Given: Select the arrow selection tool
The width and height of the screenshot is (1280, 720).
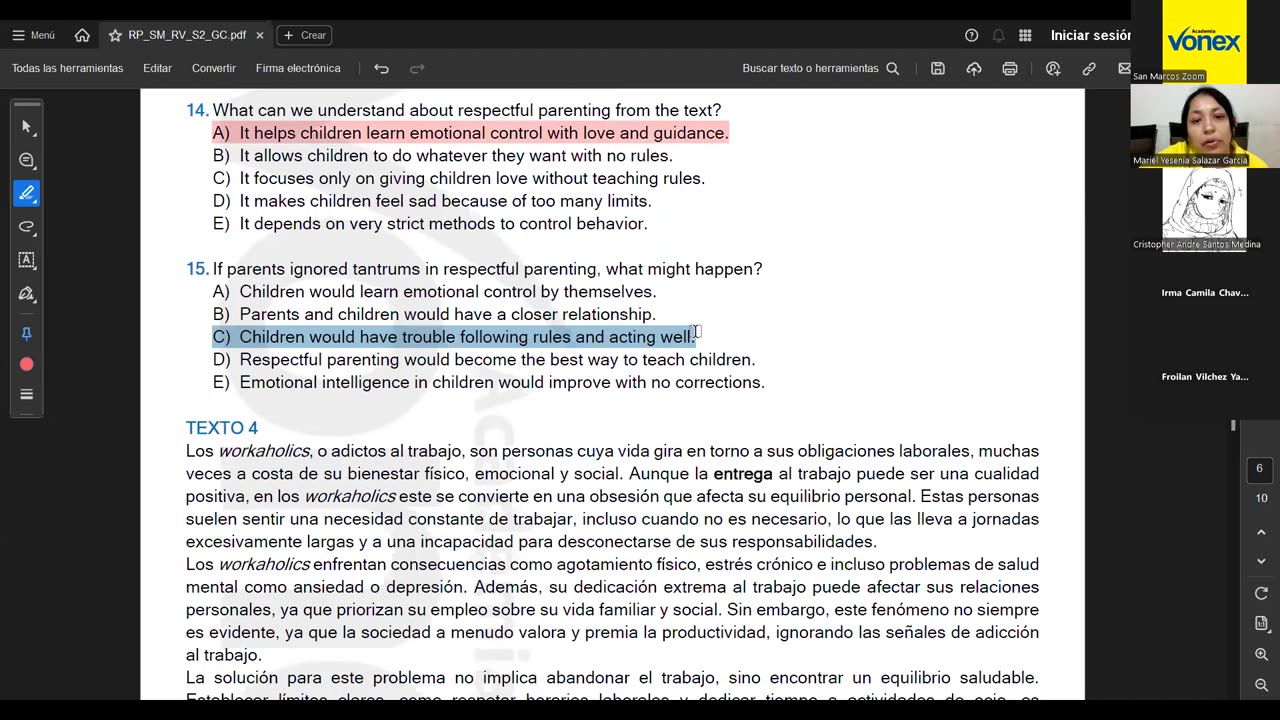Looking at the screenshot, I should click(x=27, y=127).
